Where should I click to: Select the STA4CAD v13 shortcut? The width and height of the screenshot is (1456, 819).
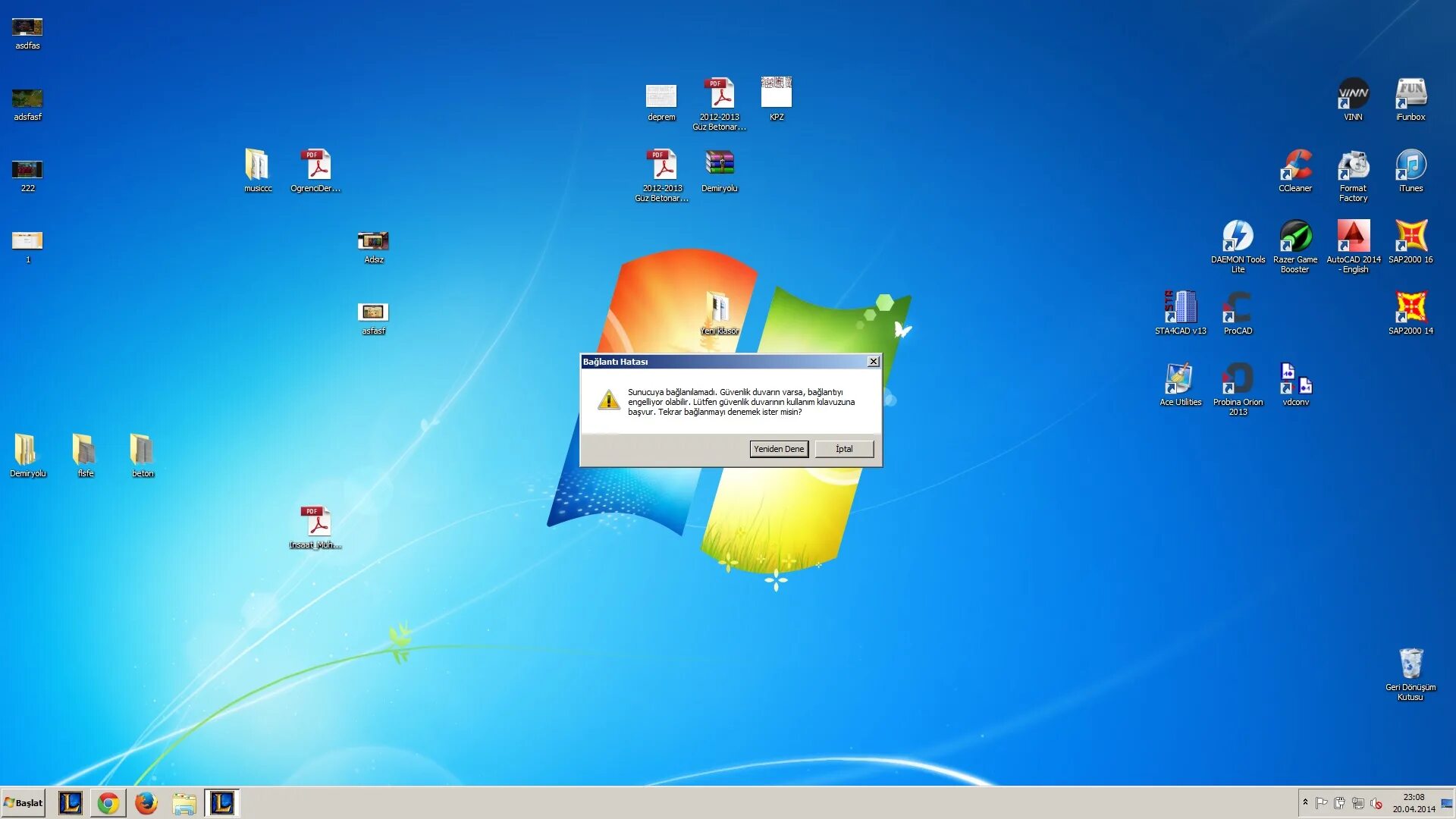point(1180,308)
